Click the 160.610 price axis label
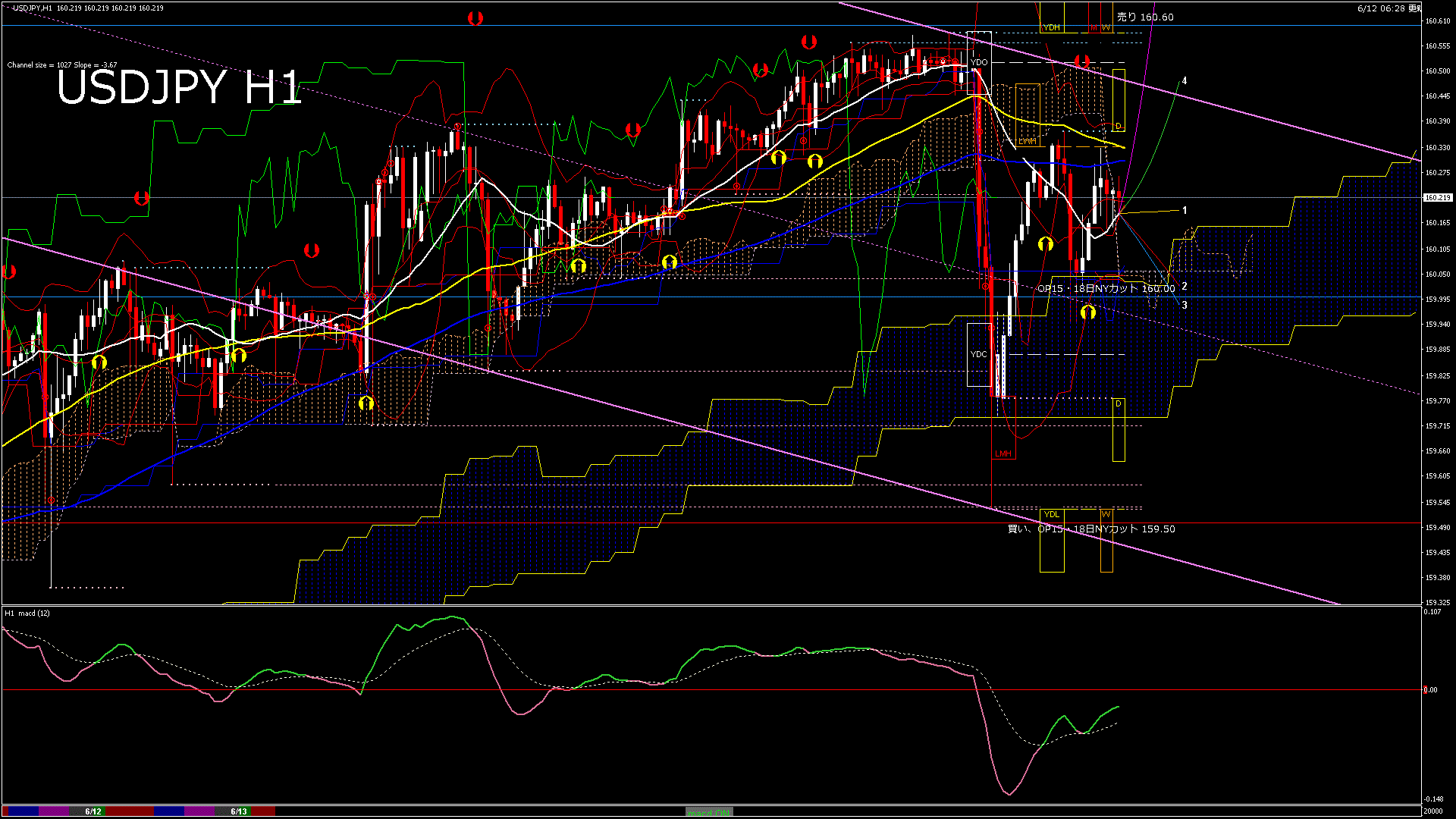This screenshot has height=819, width=1456. pos(1437,21)
